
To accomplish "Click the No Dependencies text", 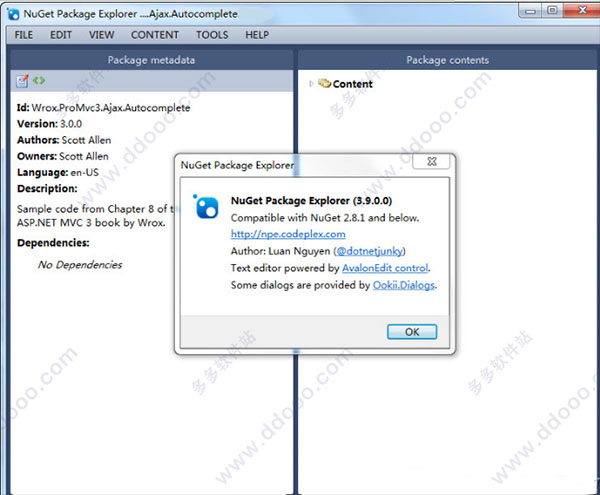I will tap(80, 265).
